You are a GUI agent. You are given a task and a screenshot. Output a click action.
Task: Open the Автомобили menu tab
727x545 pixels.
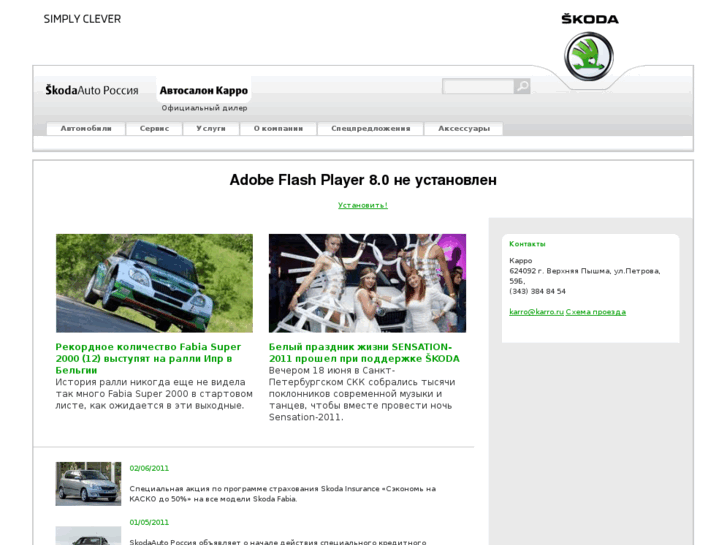point(86,128)
